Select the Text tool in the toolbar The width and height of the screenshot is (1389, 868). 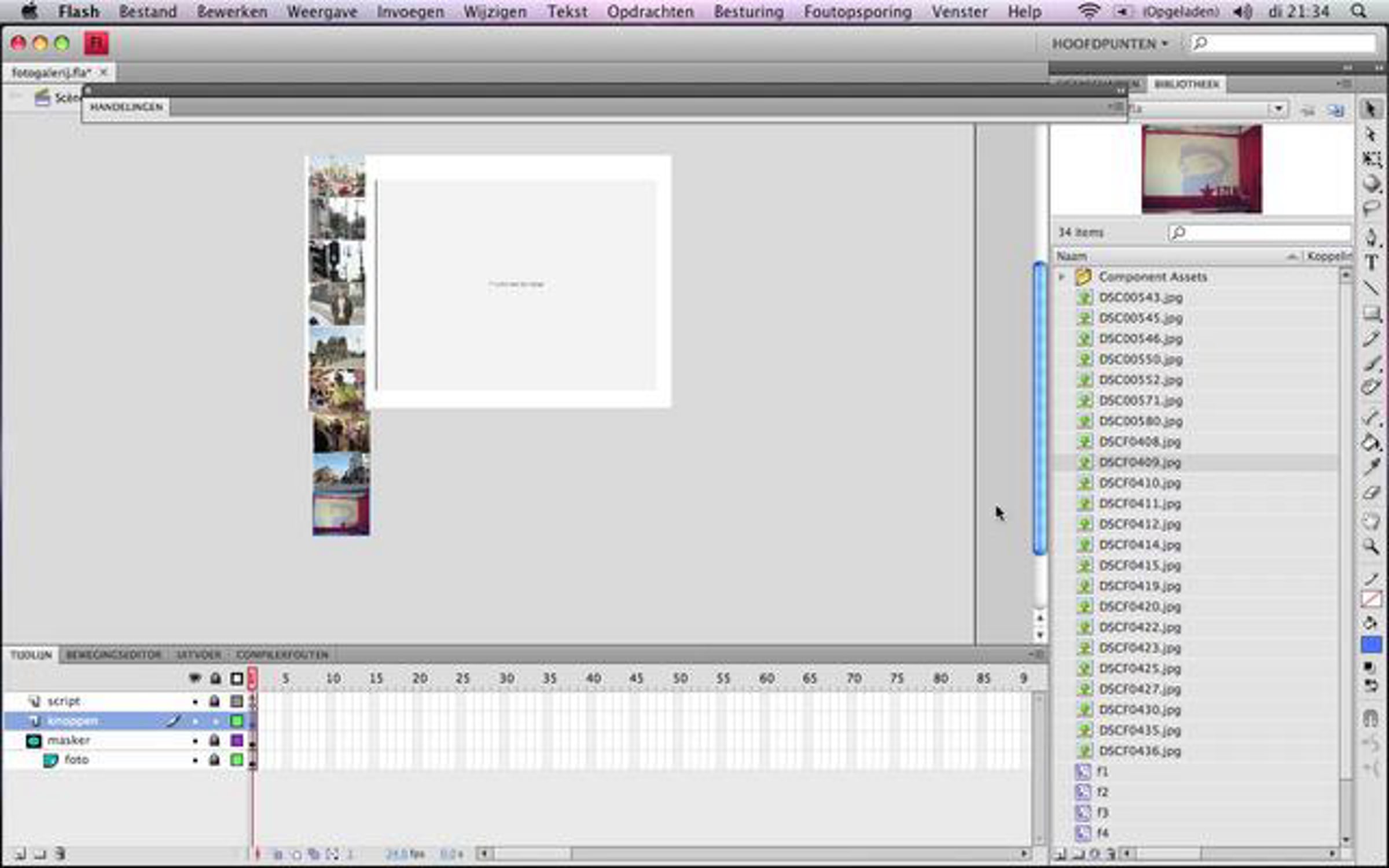pos(1371,262)
